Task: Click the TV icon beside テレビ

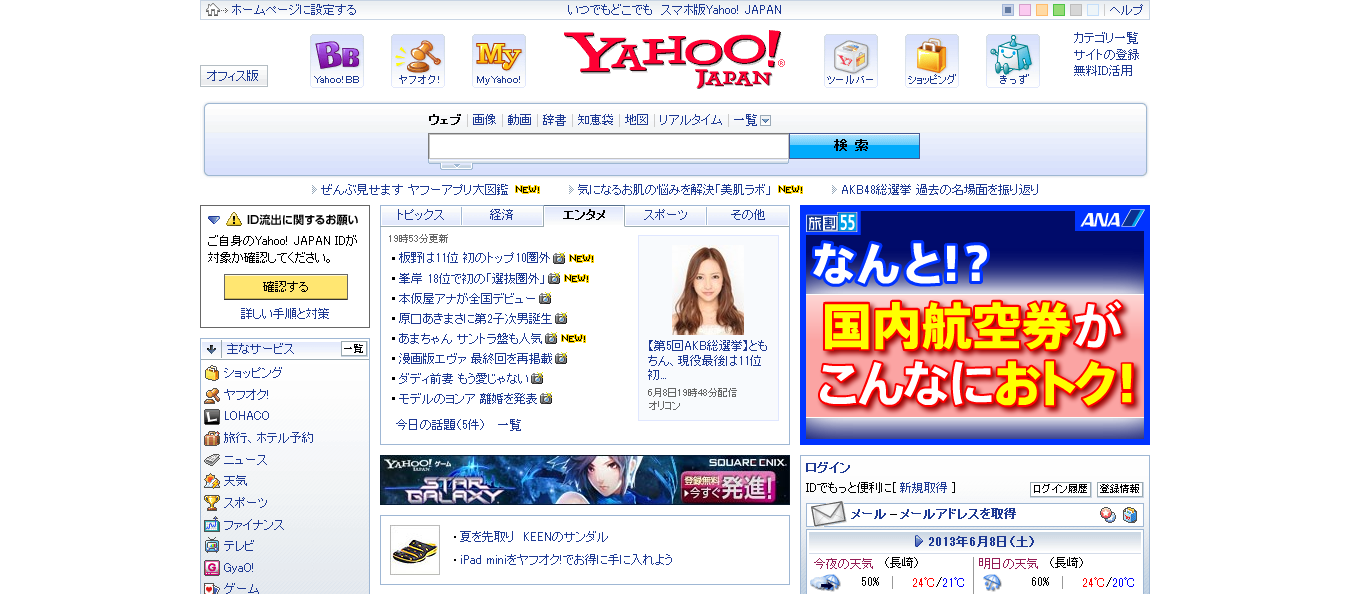Action: [212, 546]
